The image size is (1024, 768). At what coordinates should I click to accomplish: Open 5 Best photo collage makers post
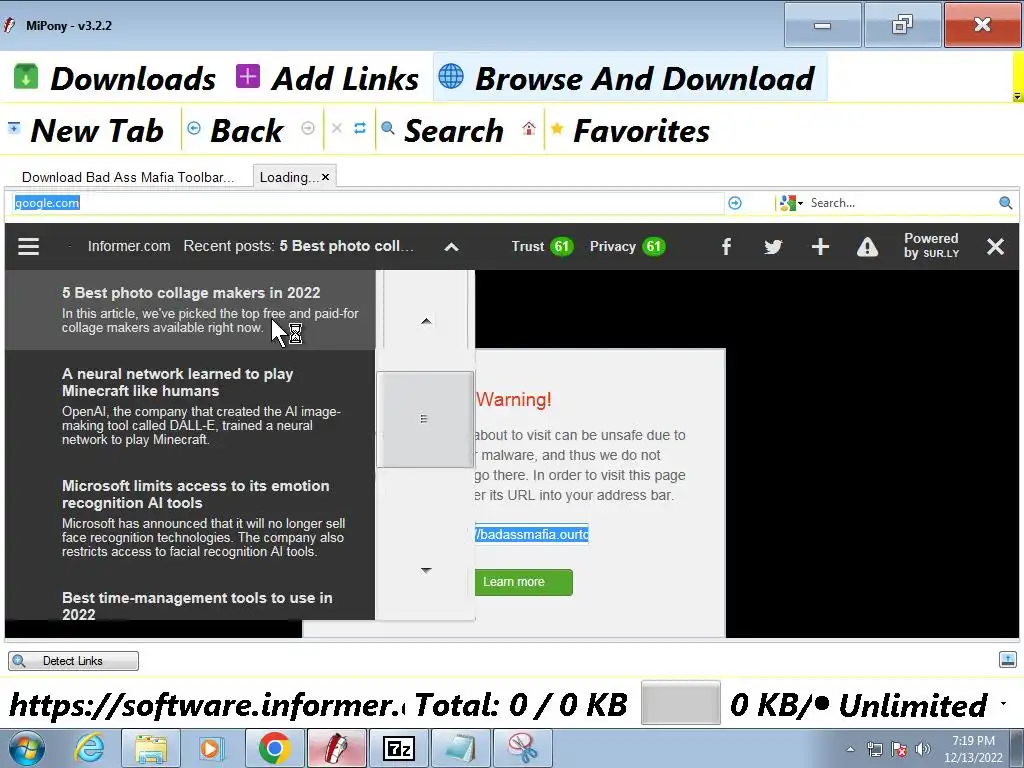tap(191, 310)
